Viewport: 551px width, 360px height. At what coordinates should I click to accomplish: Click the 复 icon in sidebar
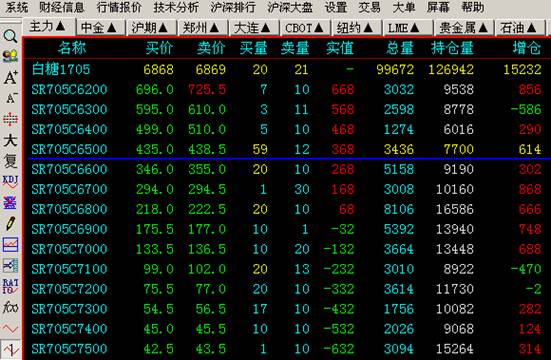[x=10, y=161]
